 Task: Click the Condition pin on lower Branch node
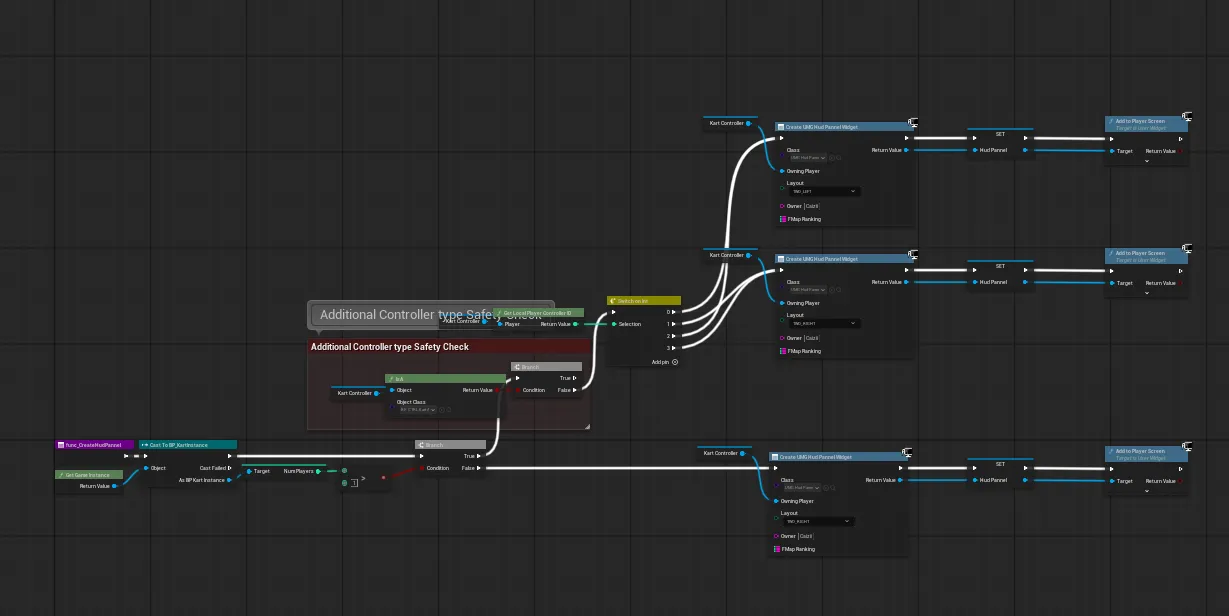click(x=421, y=468)
